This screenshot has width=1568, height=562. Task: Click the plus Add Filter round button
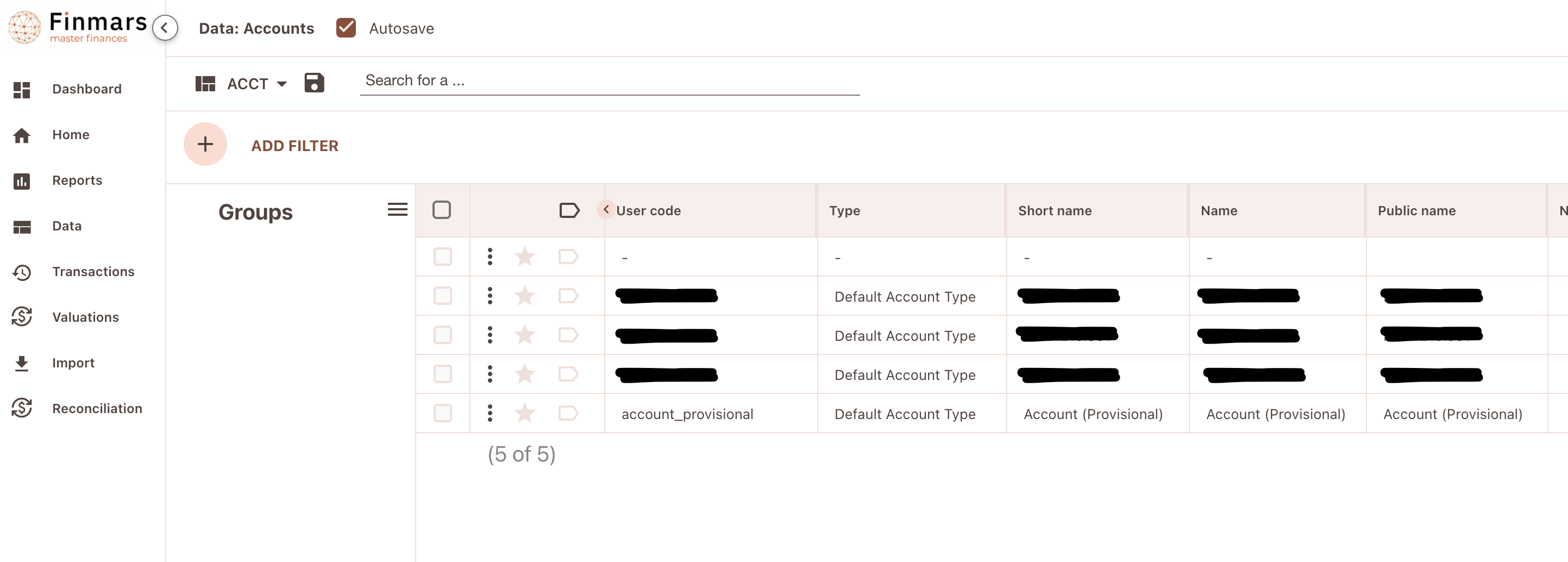205,145
